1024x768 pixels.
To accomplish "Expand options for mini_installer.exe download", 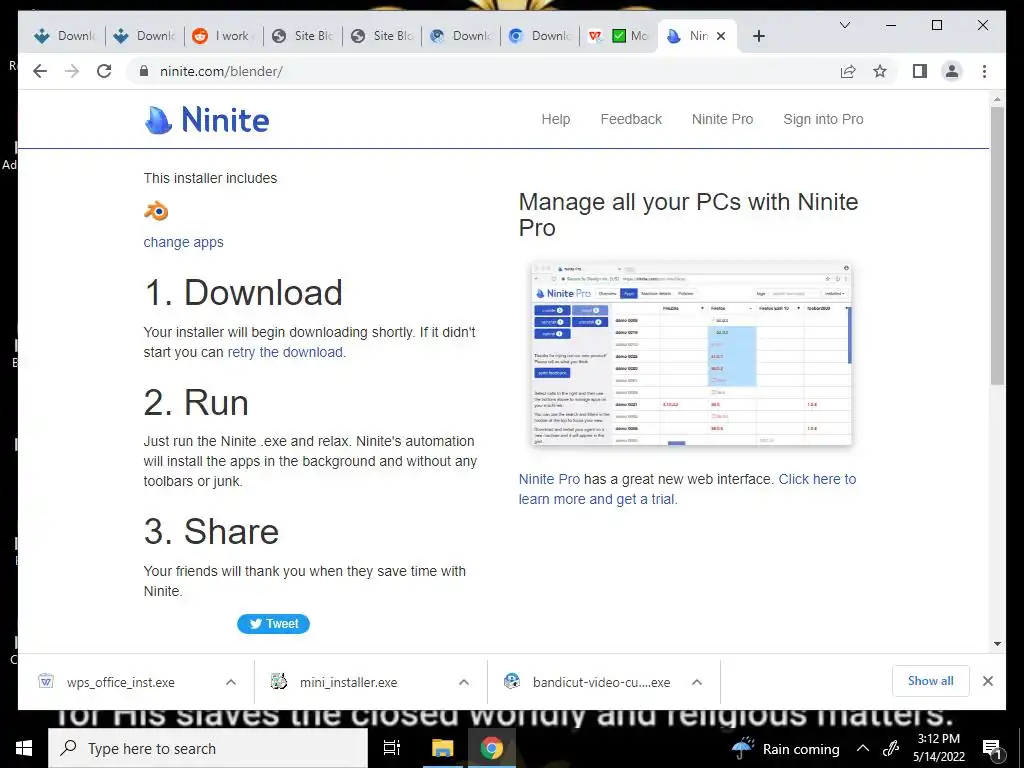I will pyautogui.click(x=464, y=682).
